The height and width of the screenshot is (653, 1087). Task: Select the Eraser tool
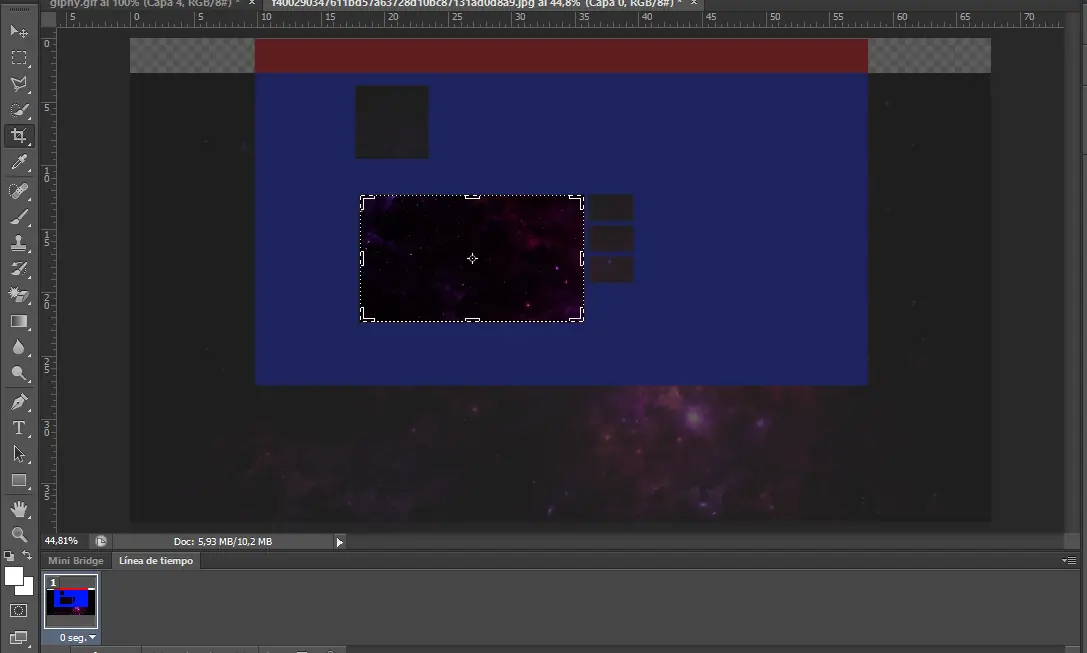click(x=19, y=295)
